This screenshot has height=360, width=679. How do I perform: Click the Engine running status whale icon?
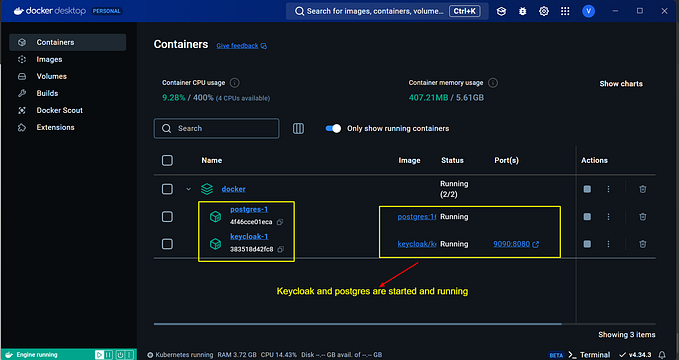9,355
